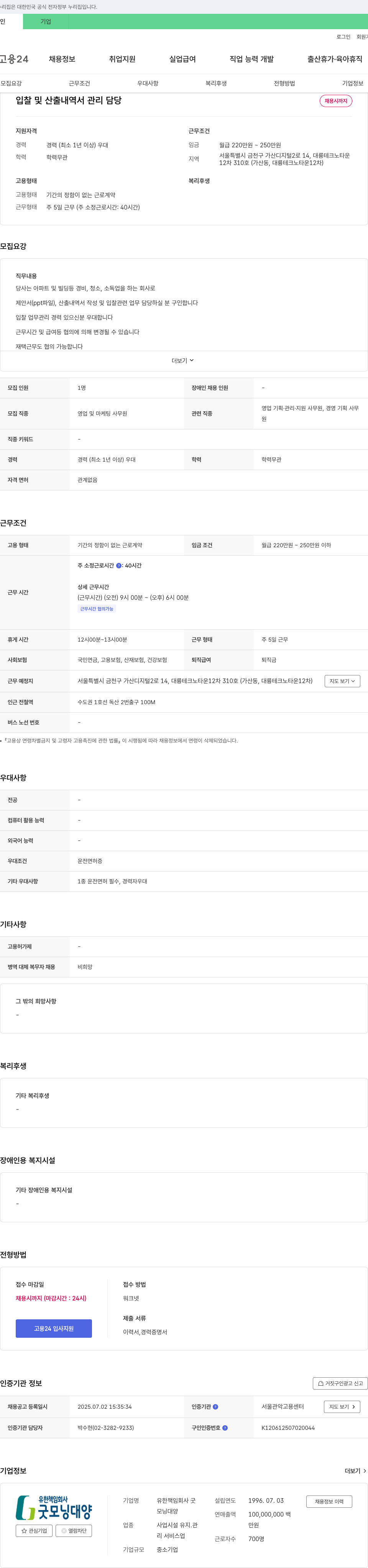Click the 고용24 입사지원 button
This screenshot has width=368, height=1568.
point(54,1328)
